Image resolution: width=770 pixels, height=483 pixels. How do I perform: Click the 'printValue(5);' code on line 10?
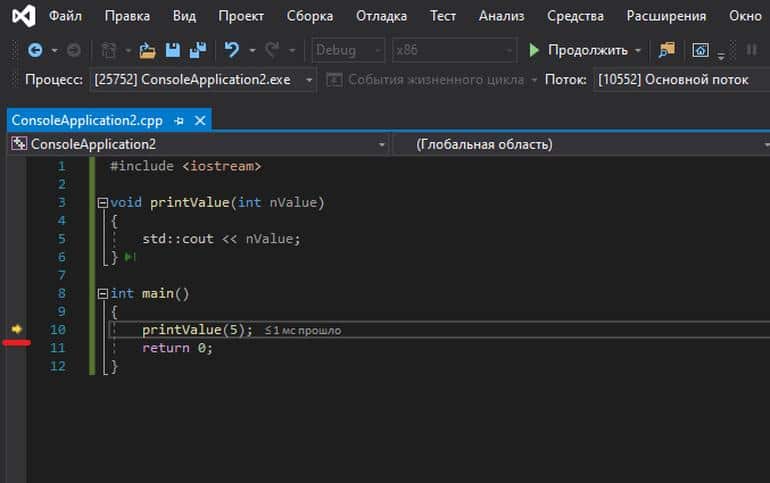pos(197,330)
